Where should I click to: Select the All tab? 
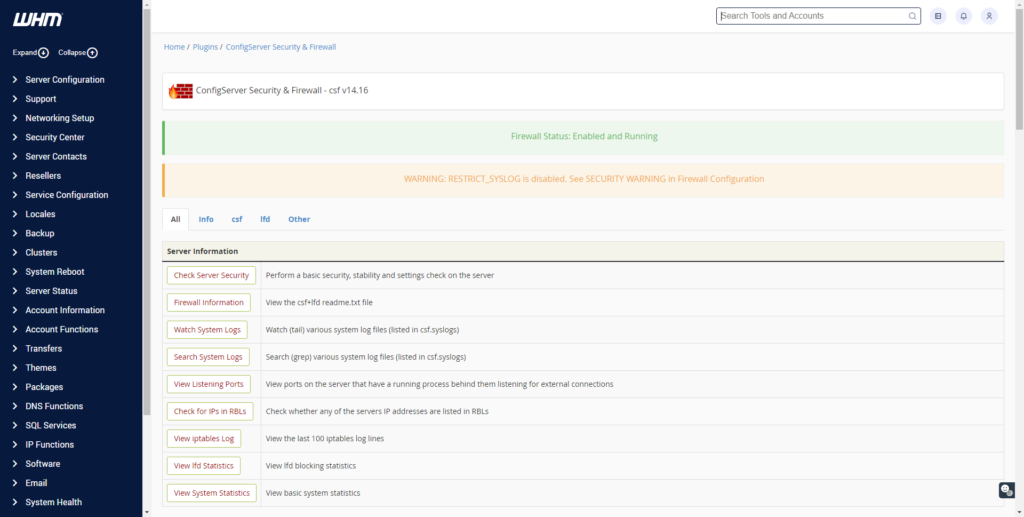click(176, 219)
